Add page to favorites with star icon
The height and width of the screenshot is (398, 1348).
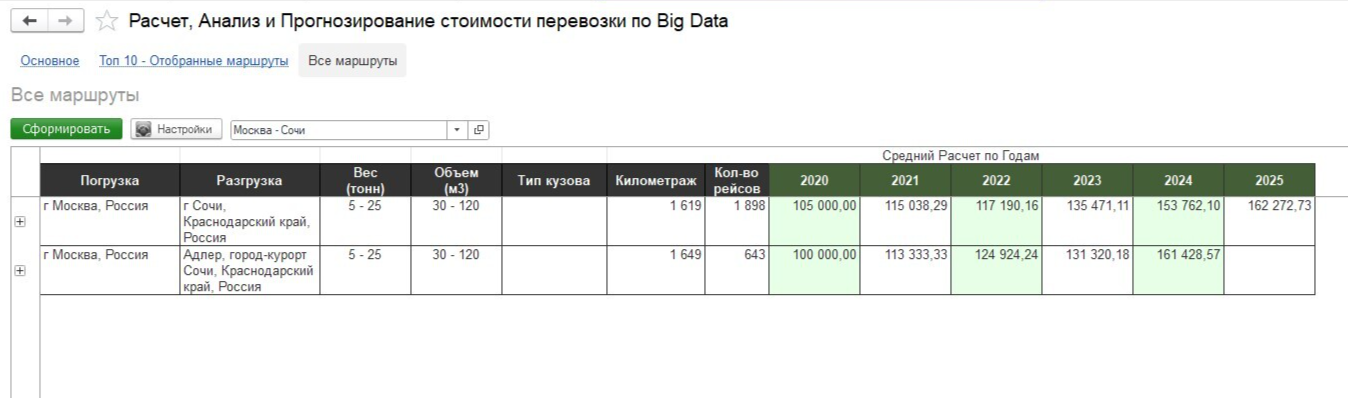click(x=107, y=21)
